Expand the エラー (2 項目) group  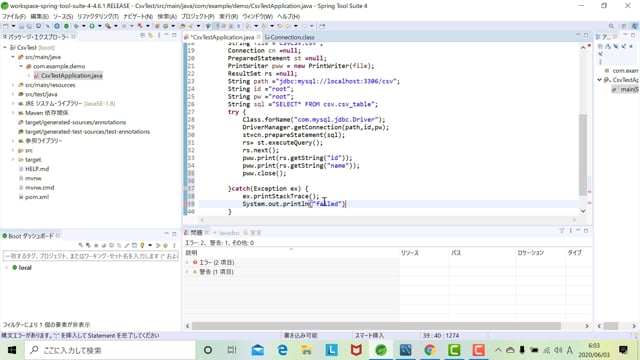click(188, 262)
